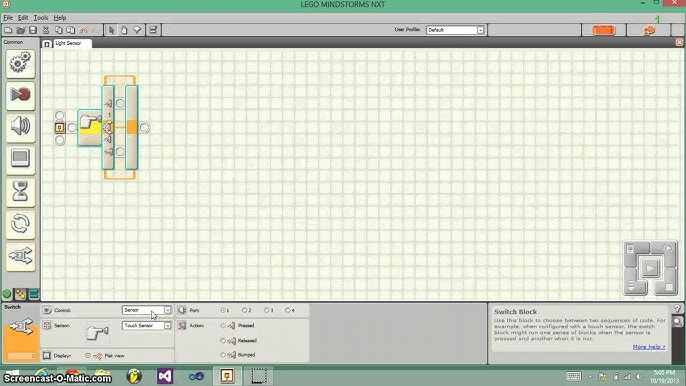Viewport: 686px width, 386px height.
Task: Click the Download button on the controller
Action: click(631, 287)
